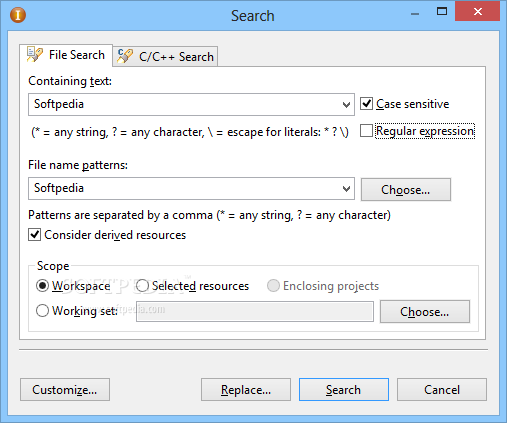Image resolution: width=507 pixels, height=423 pixels.
Task: Click the Customize... button
Action: tap(65, 390)
